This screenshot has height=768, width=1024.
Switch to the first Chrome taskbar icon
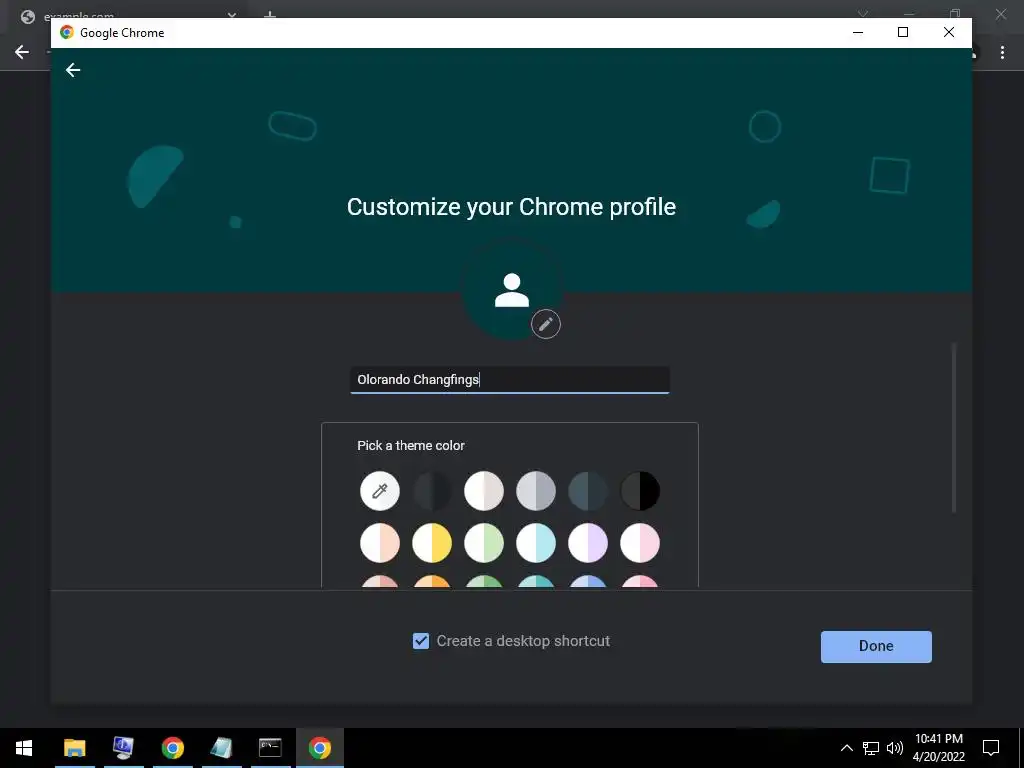point(172,748)
